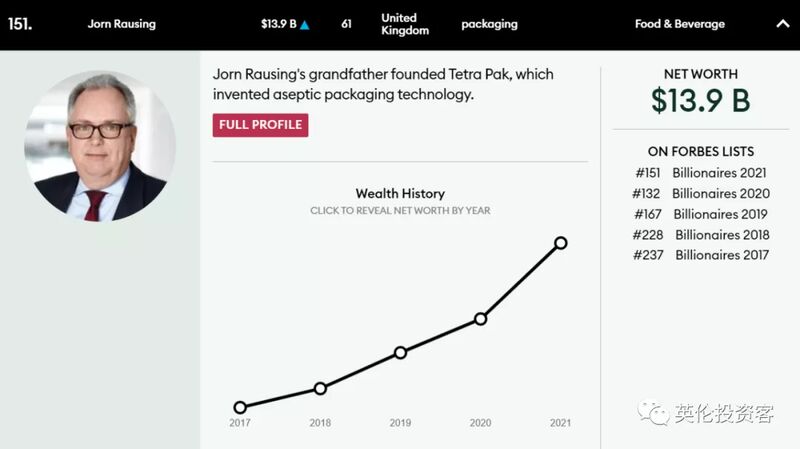Screen dimensions: 800x449
Task: Click the blue net worth up-arrow icon
Action: point(305,25)
